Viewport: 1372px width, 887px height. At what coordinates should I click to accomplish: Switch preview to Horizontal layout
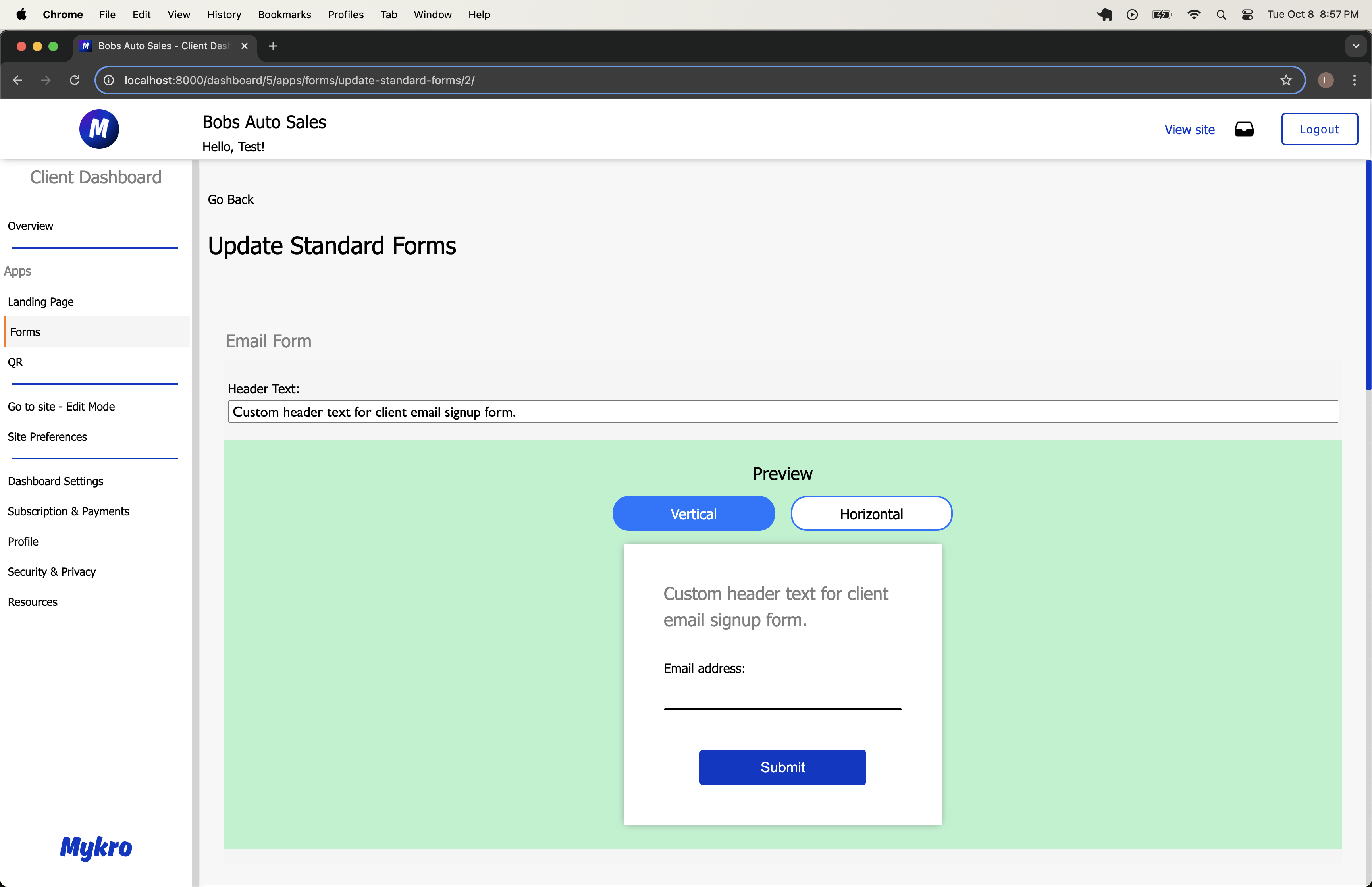pos(871,514)
